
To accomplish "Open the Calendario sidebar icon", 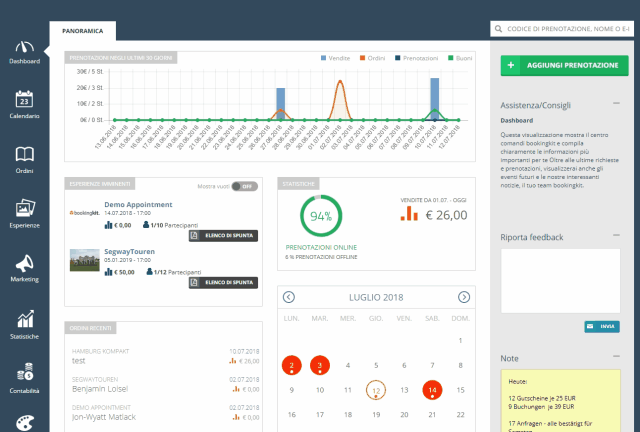I will (24, 99).
